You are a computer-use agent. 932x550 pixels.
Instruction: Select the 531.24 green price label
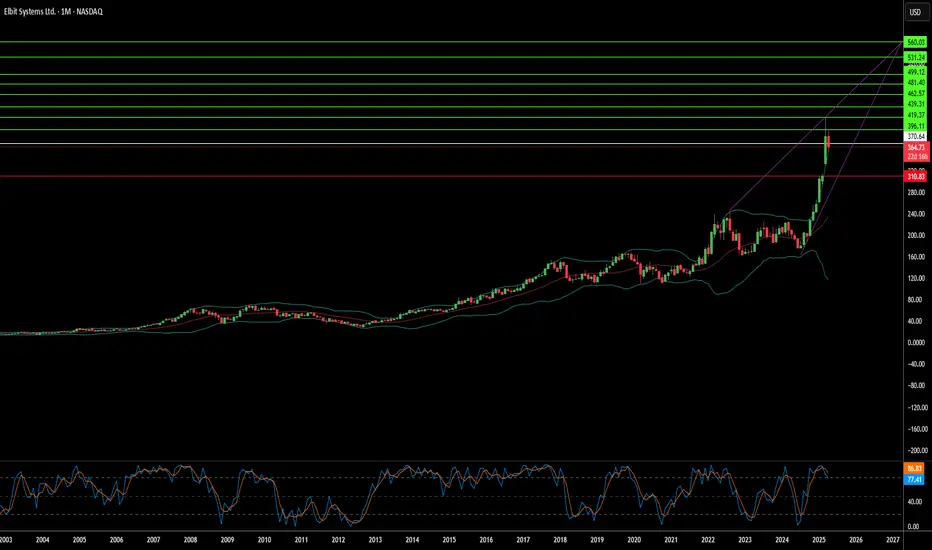click(915, 58)
